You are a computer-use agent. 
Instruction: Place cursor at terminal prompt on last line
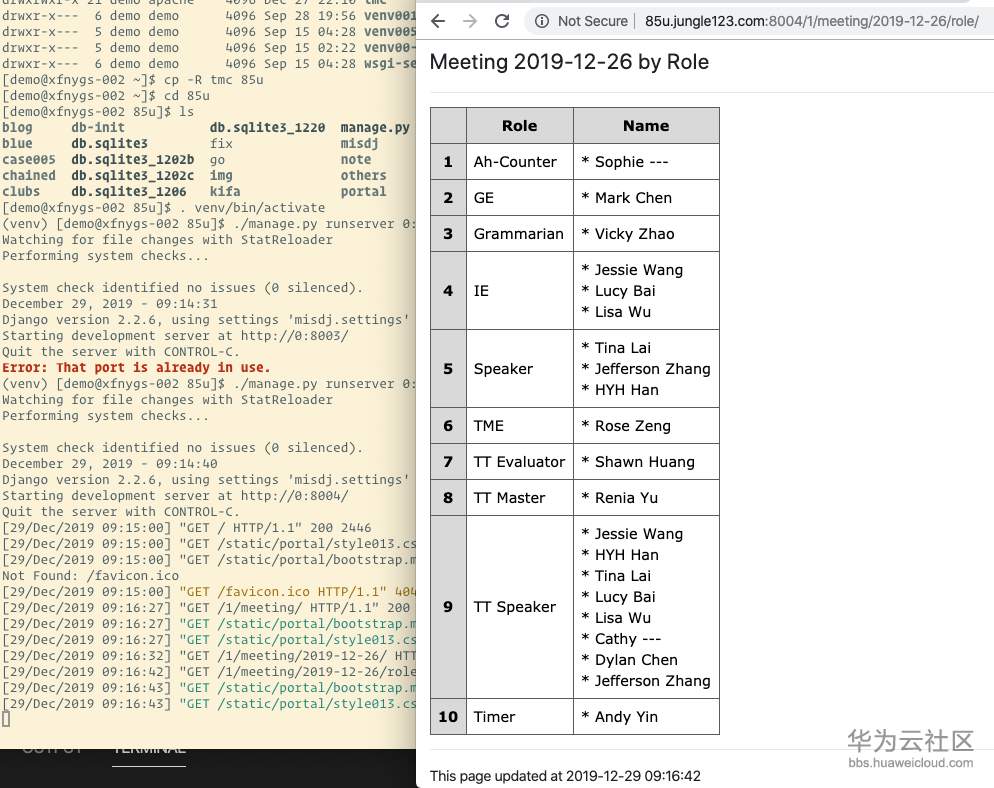point(6,719)
